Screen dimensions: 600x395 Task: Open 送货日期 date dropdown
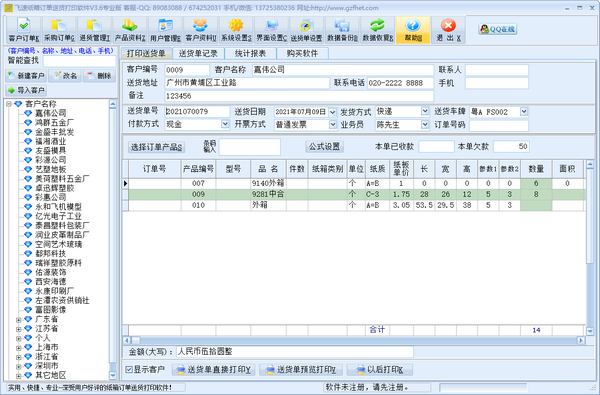[332, 112]
